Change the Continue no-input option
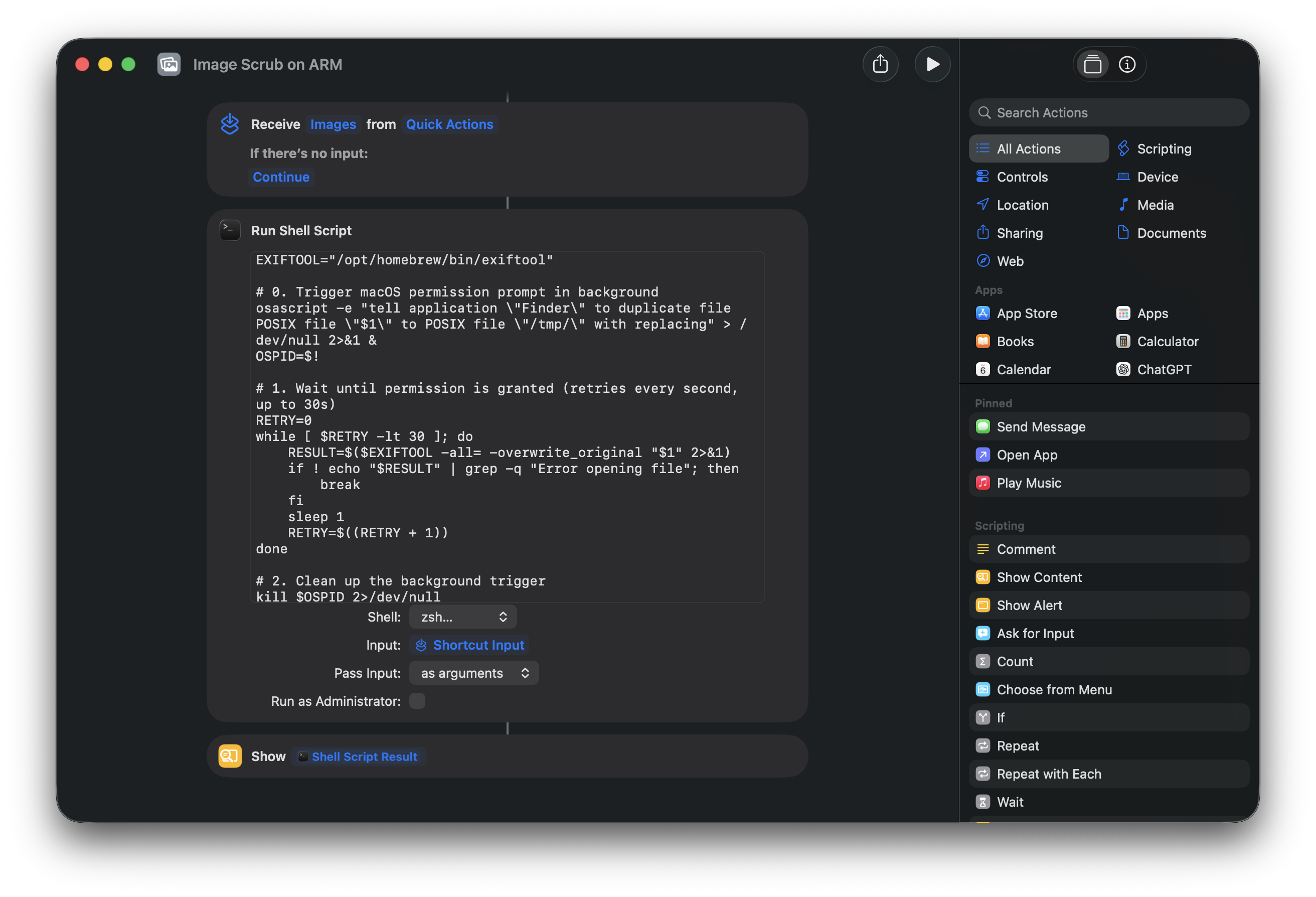Screen dimensions: 1316x897 coord(281,177)
